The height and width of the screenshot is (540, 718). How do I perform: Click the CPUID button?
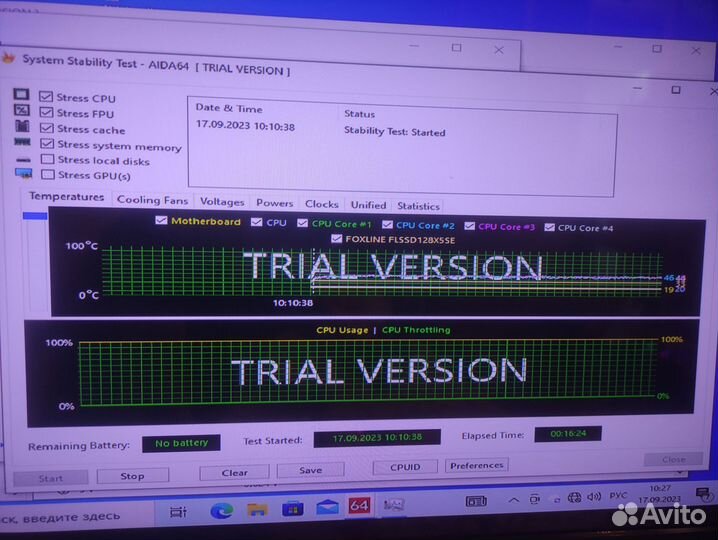pyautogui.click(x=405, y=467)
